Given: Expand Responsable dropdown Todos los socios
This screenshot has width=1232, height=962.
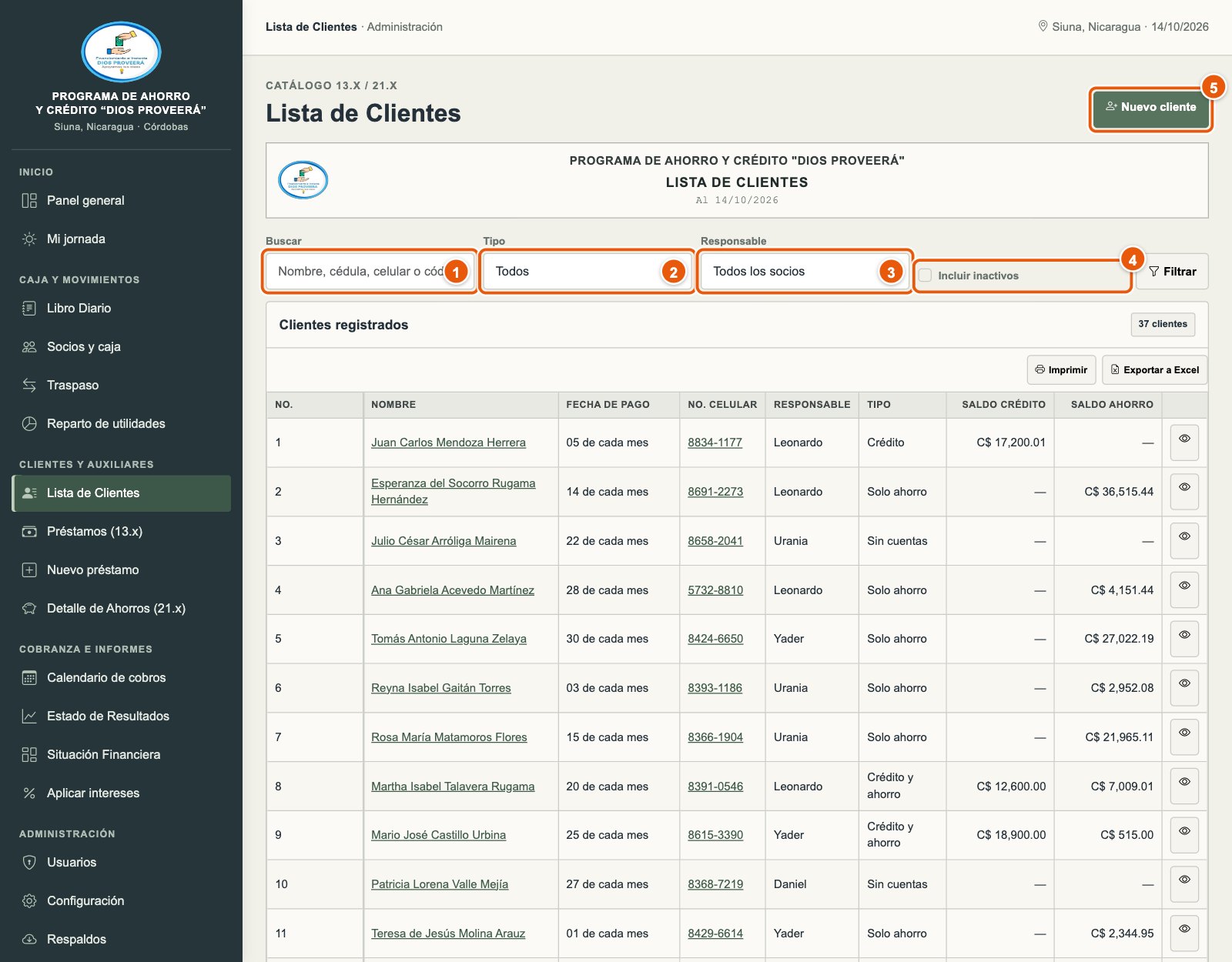Looking at the screenshot, I should click(x=804, y=272).
